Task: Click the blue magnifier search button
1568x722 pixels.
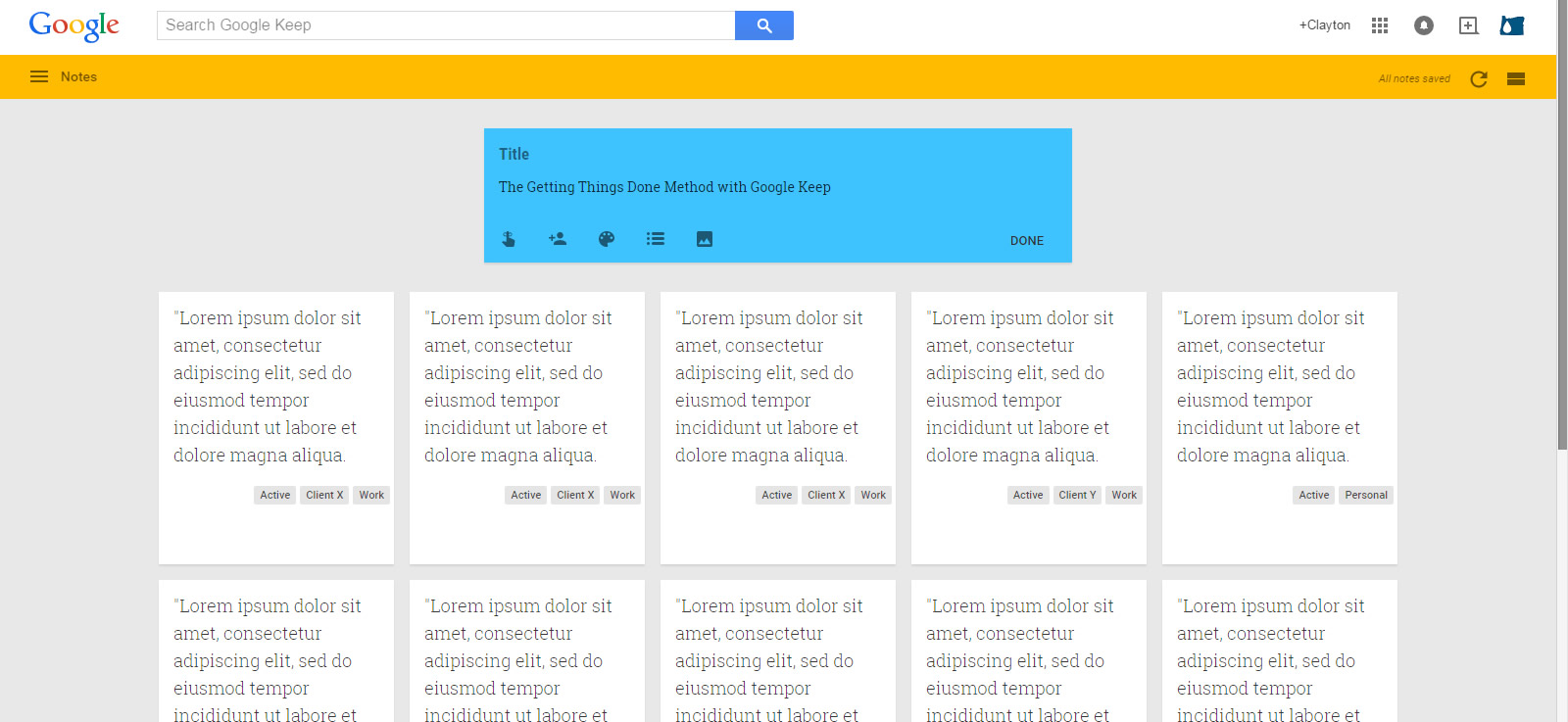Action: click(x=764, y=25)
